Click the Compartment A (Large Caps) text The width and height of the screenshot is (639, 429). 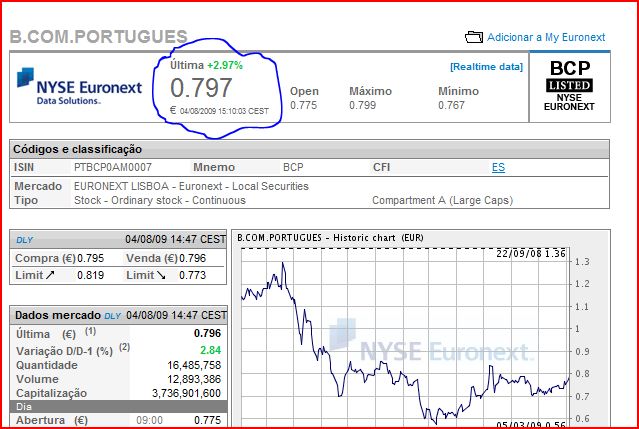pyautogui.click(x=442, y=200)
